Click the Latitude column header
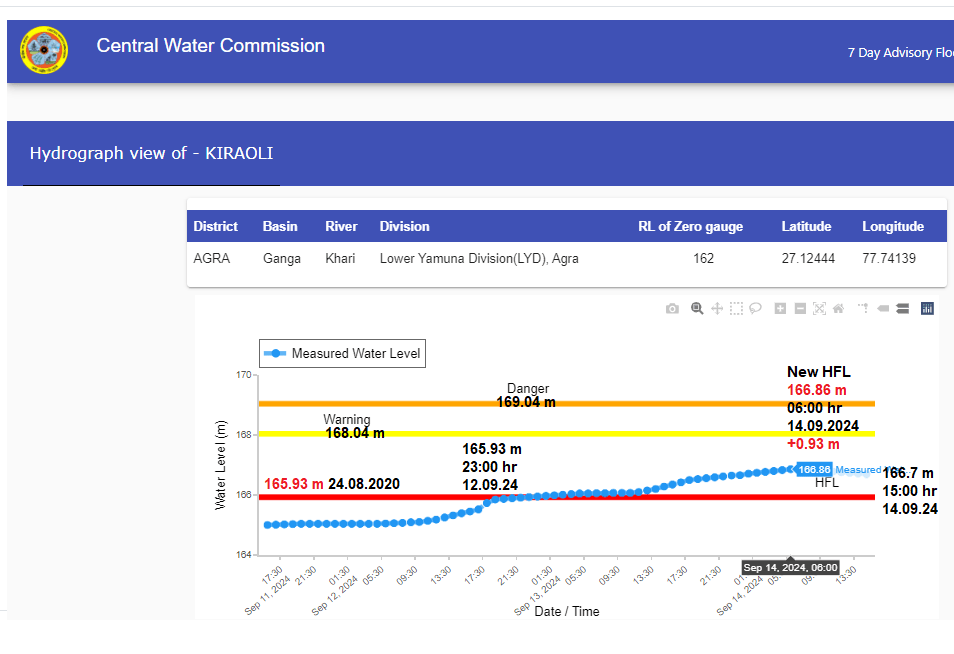 pos(806,227)
